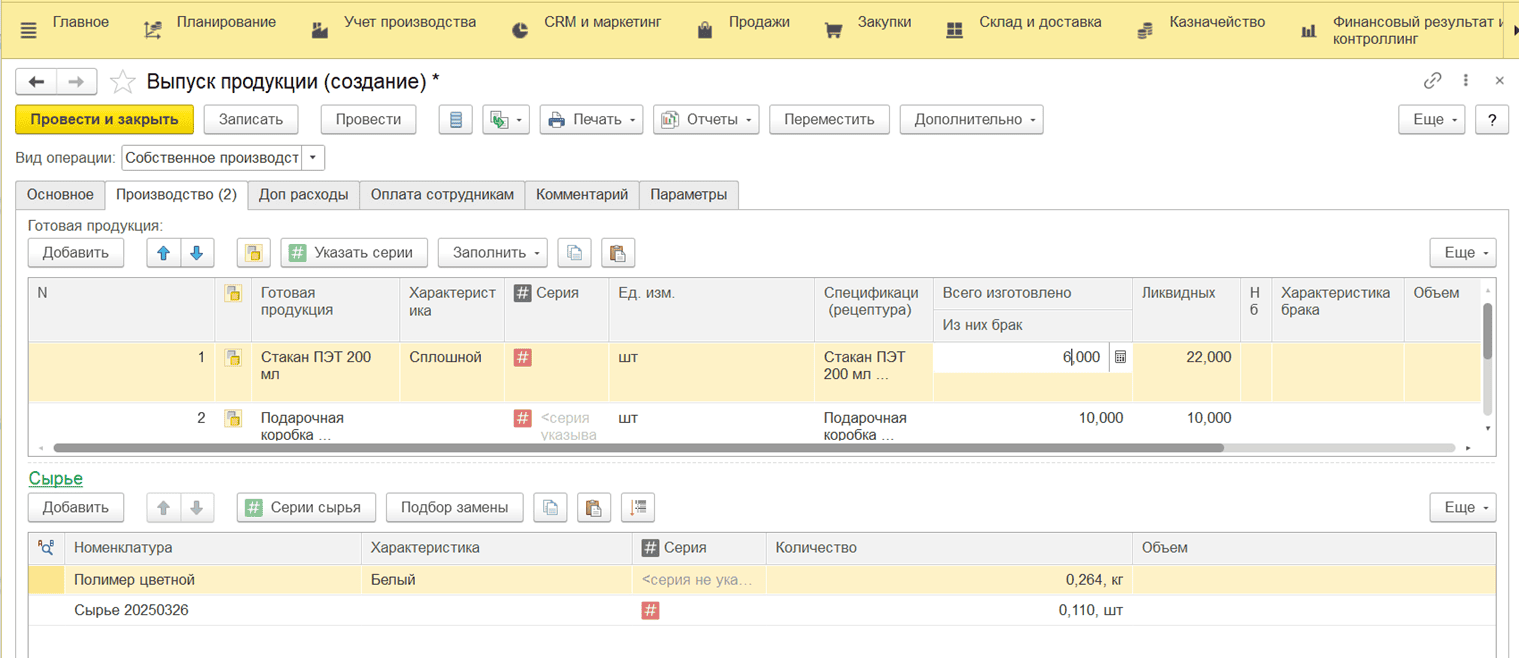Click the copy link chain icon
The image size is (1519, 658).
tap(1432, 81)
